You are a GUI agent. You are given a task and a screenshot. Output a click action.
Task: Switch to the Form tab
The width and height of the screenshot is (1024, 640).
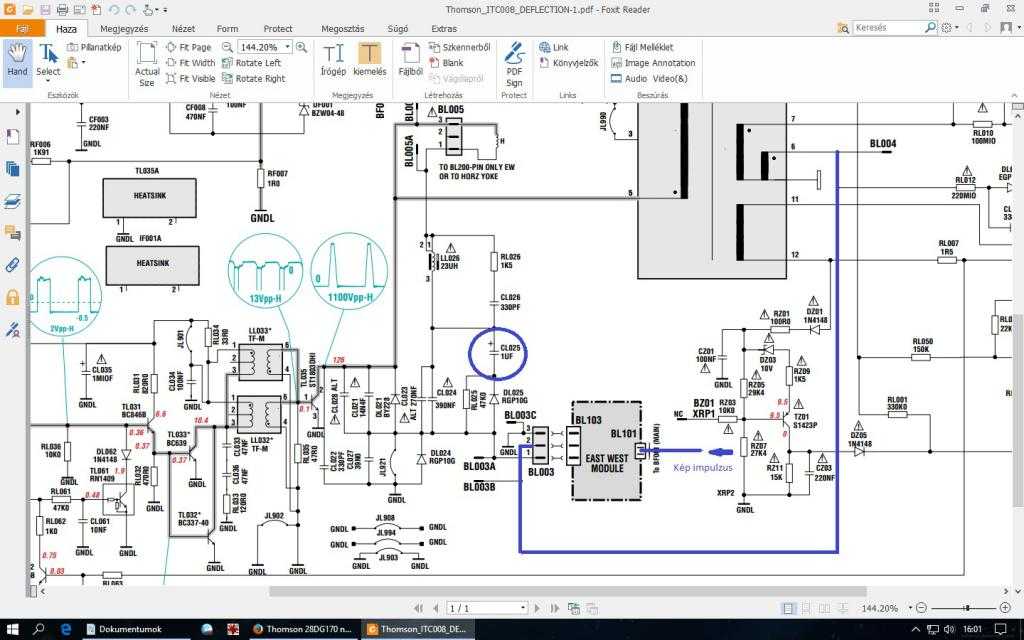[x=227, y=29]
